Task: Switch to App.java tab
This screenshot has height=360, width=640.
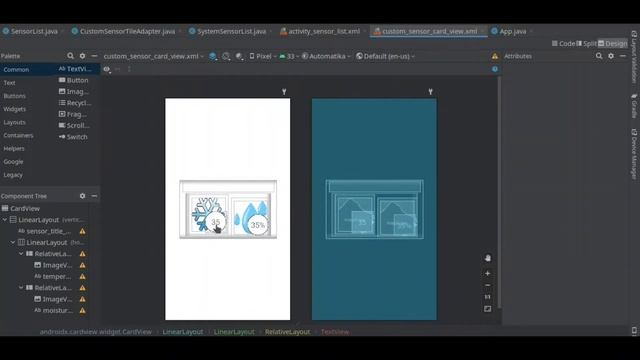Action: pos(512,31)
